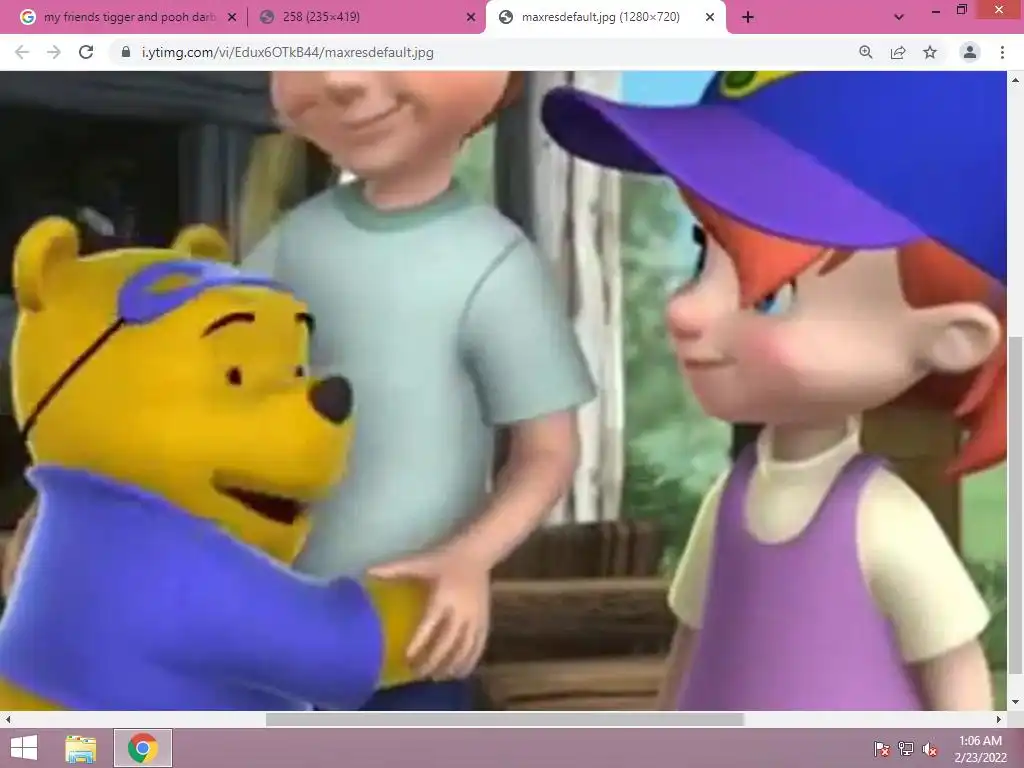Click the Chrome icon in the taskbar
This screenshot has height=768, width=1024.
(x=142, y=748)
